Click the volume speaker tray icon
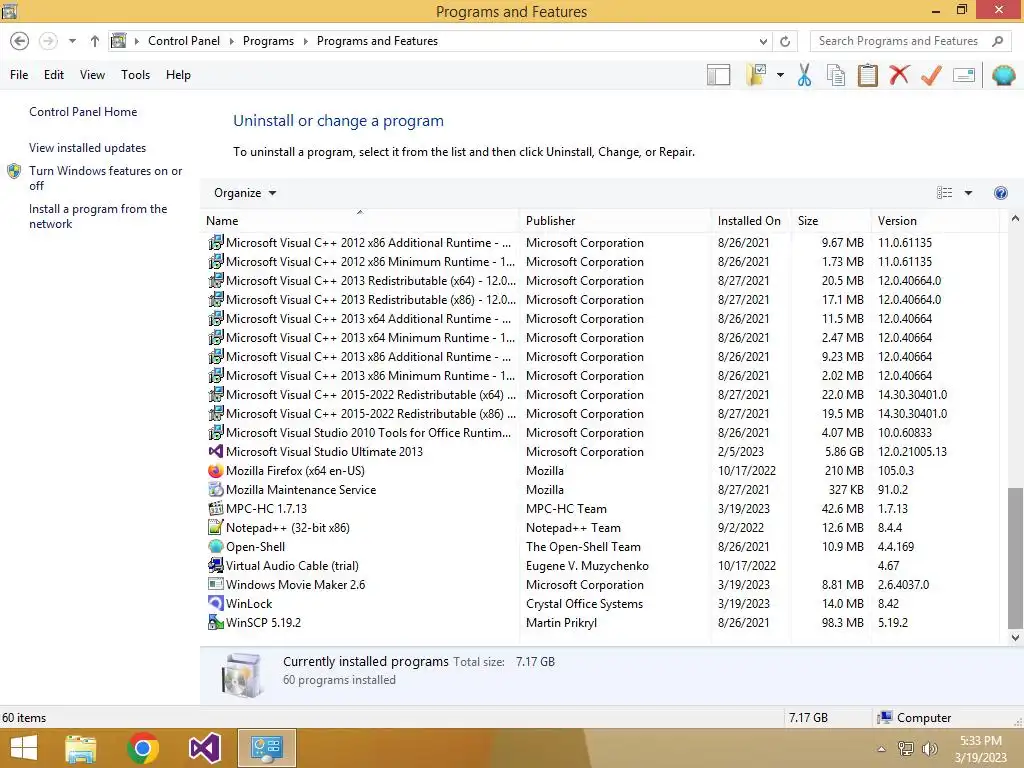Viewport: 1024px width, 768px height. 929,749
